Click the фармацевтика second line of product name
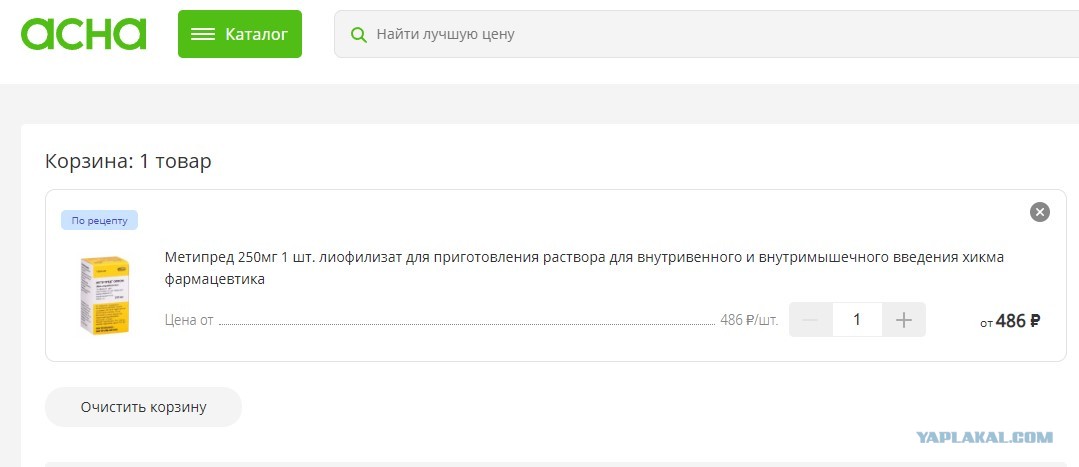The image size is (1079, 467). click(x=215, y=280)
